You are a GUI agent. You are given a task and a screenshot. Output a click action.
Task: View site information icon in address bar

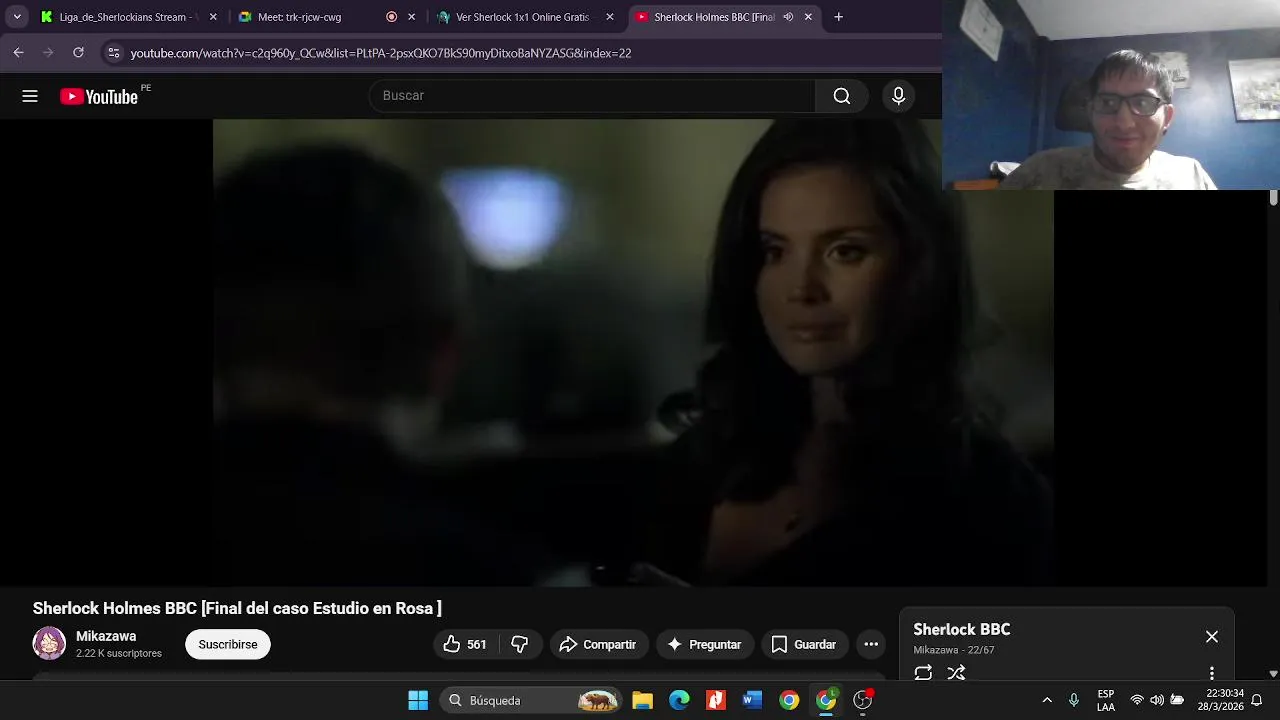pyautogui.click(x=113, y=53)
